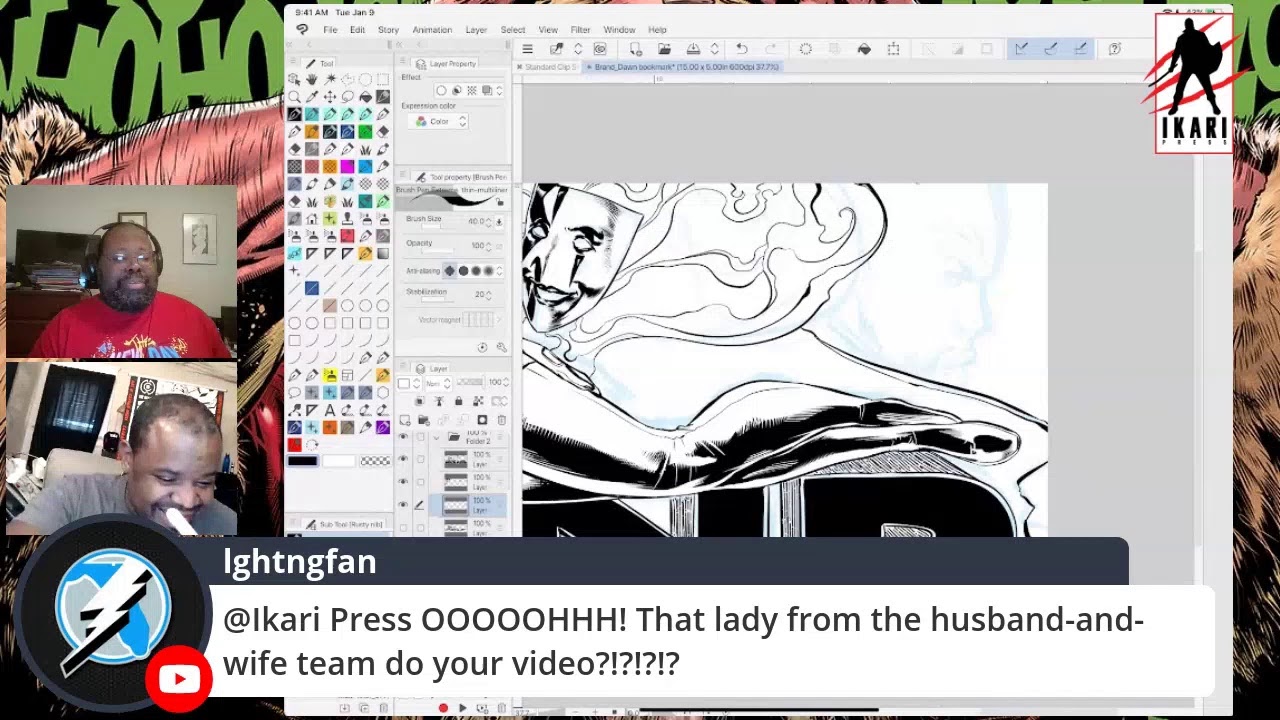The width and height of the screenshot is (1280, 720).
Task: Hide Folder 2 using its eye icon
Action: pos(403,438)
